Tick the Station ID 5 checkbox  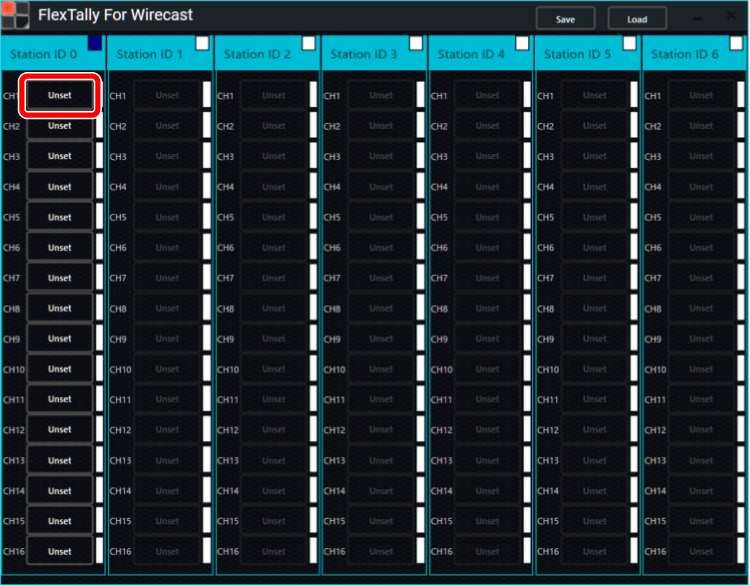[x=630, y=43]
